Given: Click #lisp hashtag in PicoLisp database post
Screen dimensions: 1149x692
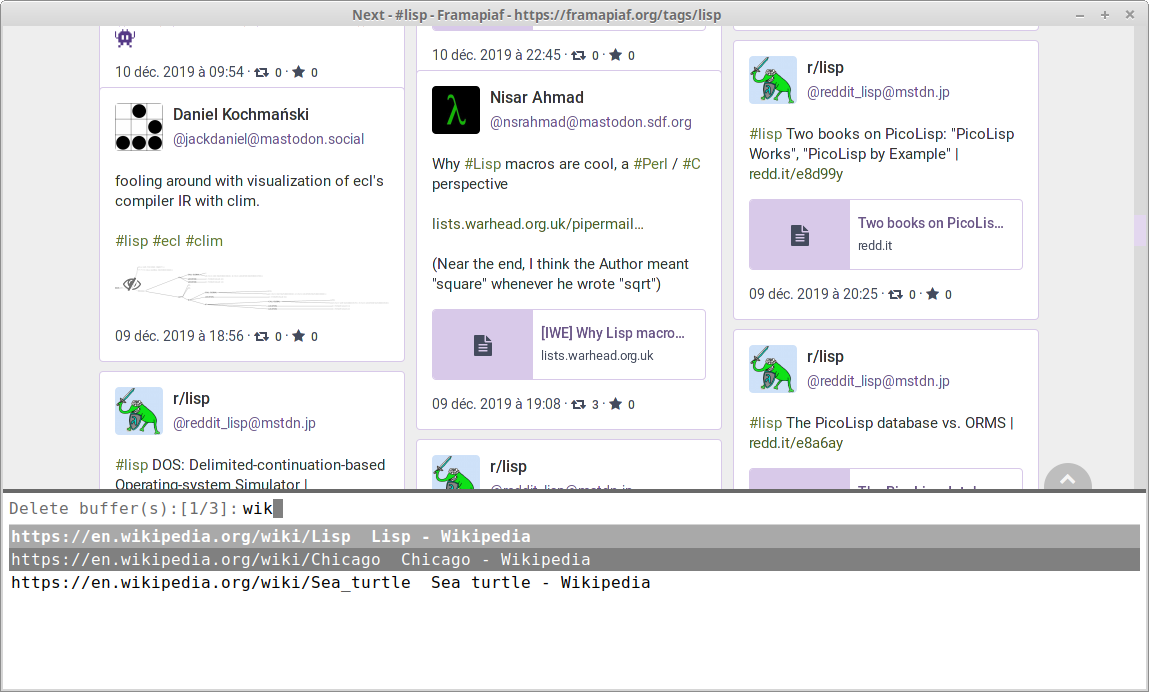Looking at the screenshot, I should (x=765, y=423).
